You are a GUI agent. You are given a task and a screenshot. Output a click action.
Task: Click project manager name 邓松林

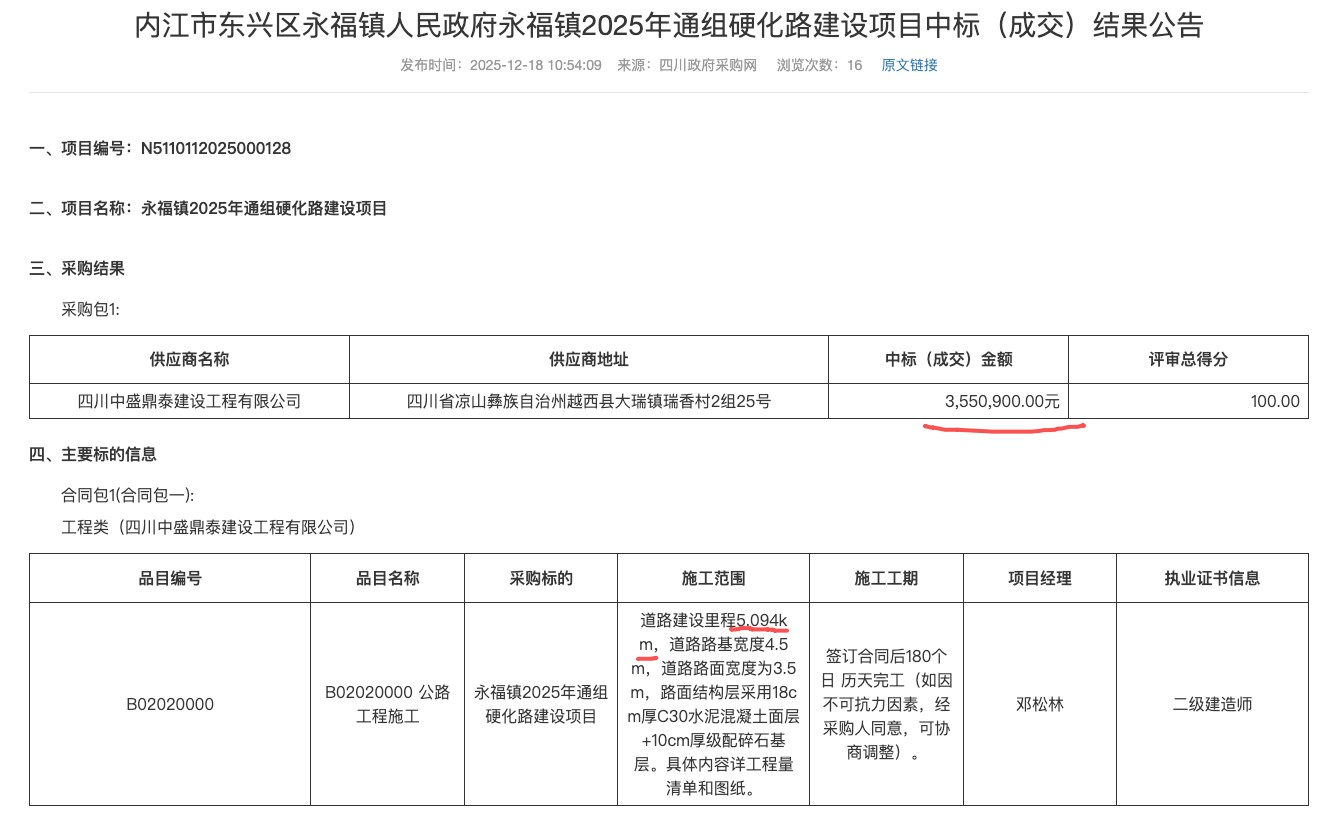pos(1039,704)
